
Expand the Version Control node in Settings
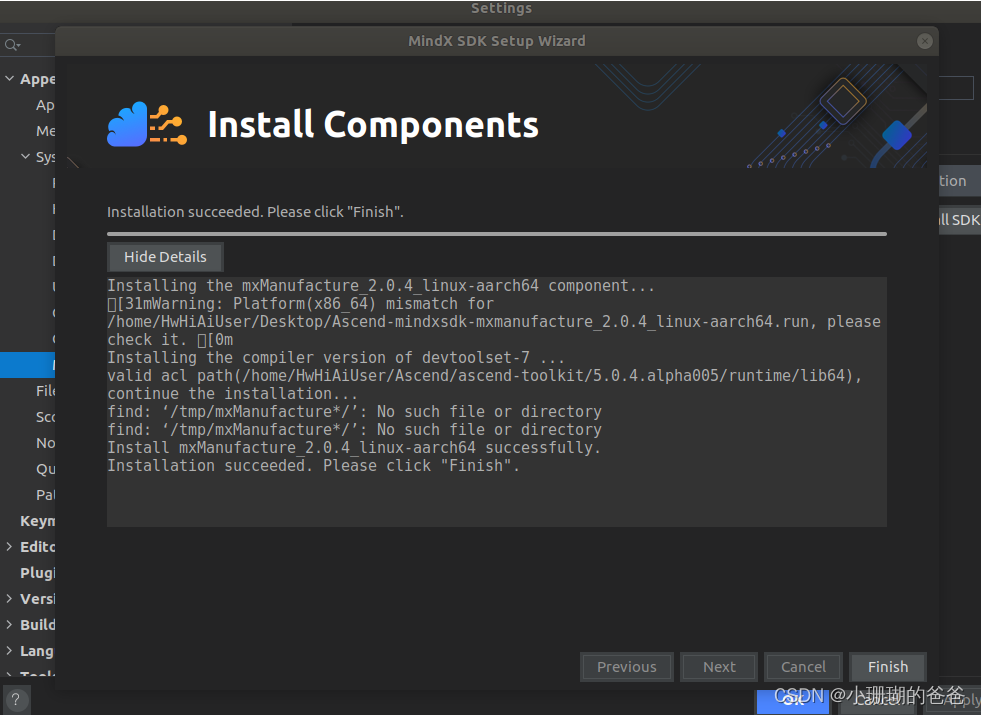tap(9, 599)
